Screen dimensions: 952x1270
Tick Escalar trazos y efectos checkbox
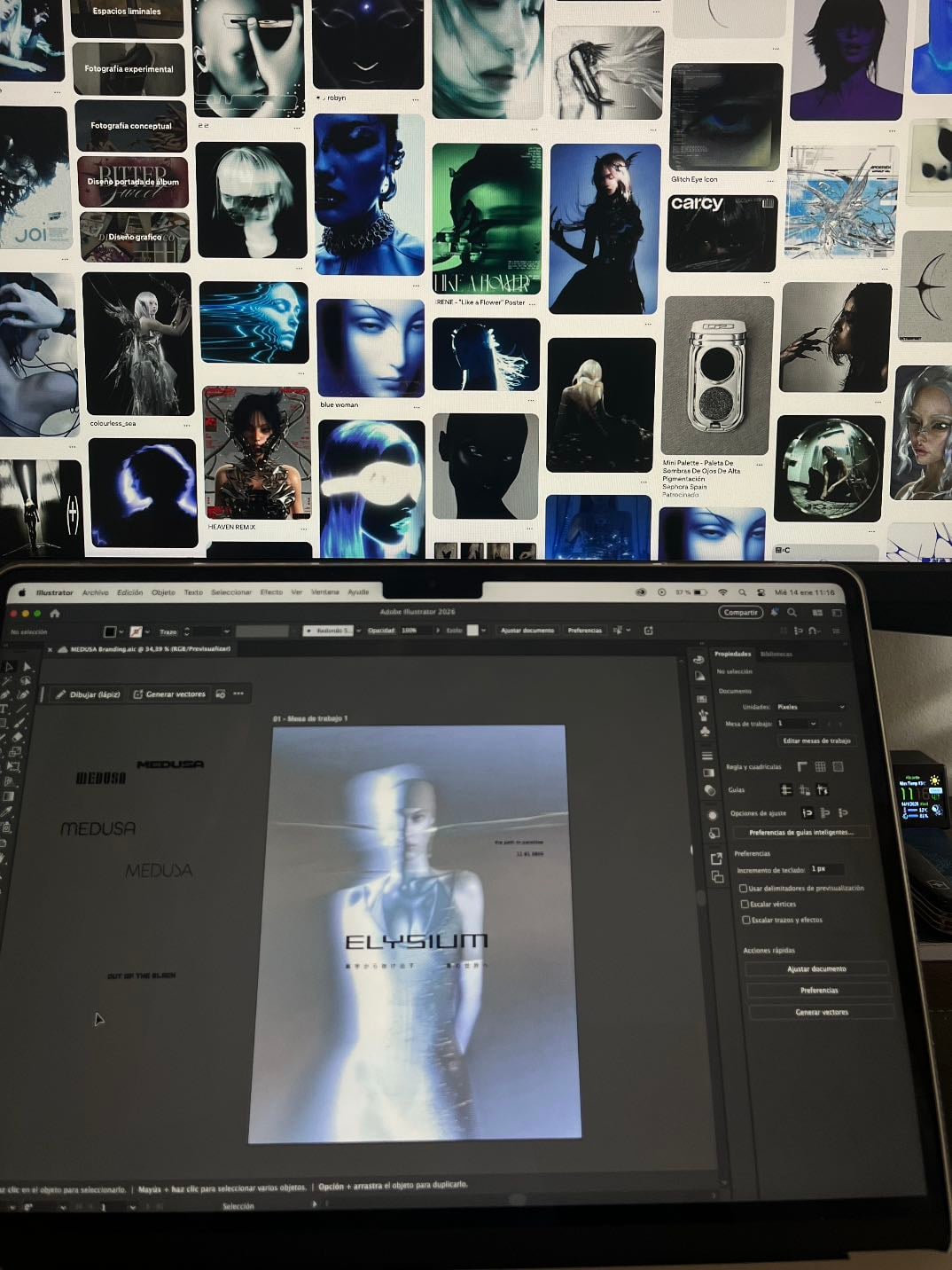click(745, 920)
